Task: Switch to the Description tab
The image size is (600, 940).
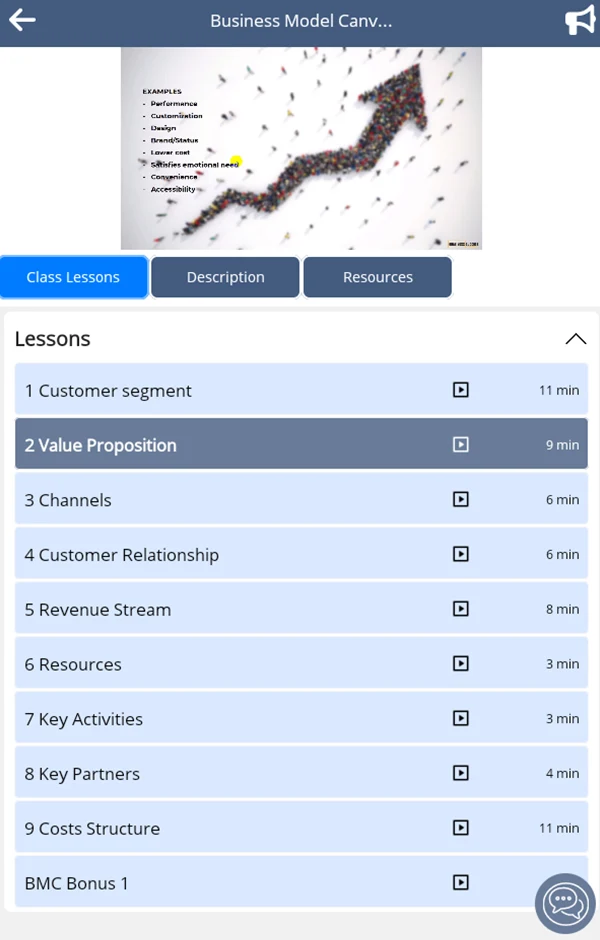Action: pyautogui.click(x=225, y=277)
